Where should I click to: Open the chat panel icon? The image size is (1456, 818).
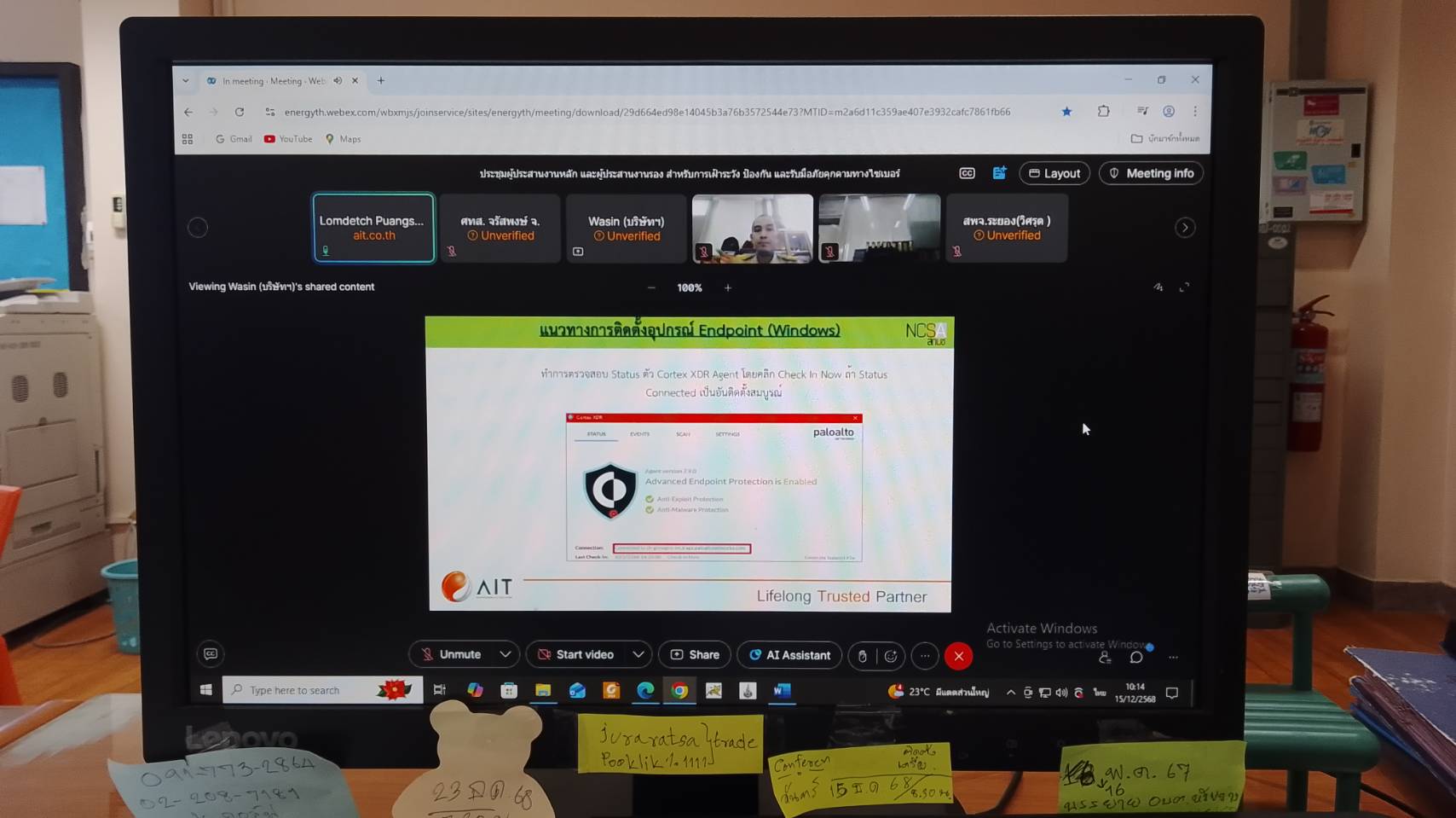(1136, 657)
